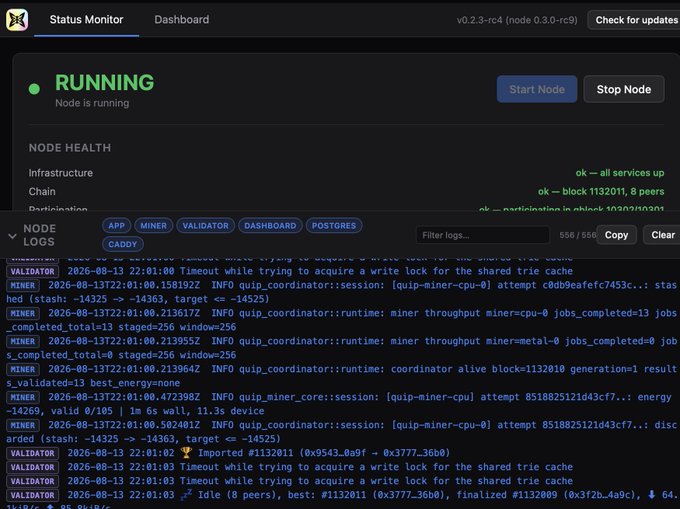Screen dimensions: 680x509
Task: Click Check for updates button
Action: pyautogui.click(x=634, y=20)
